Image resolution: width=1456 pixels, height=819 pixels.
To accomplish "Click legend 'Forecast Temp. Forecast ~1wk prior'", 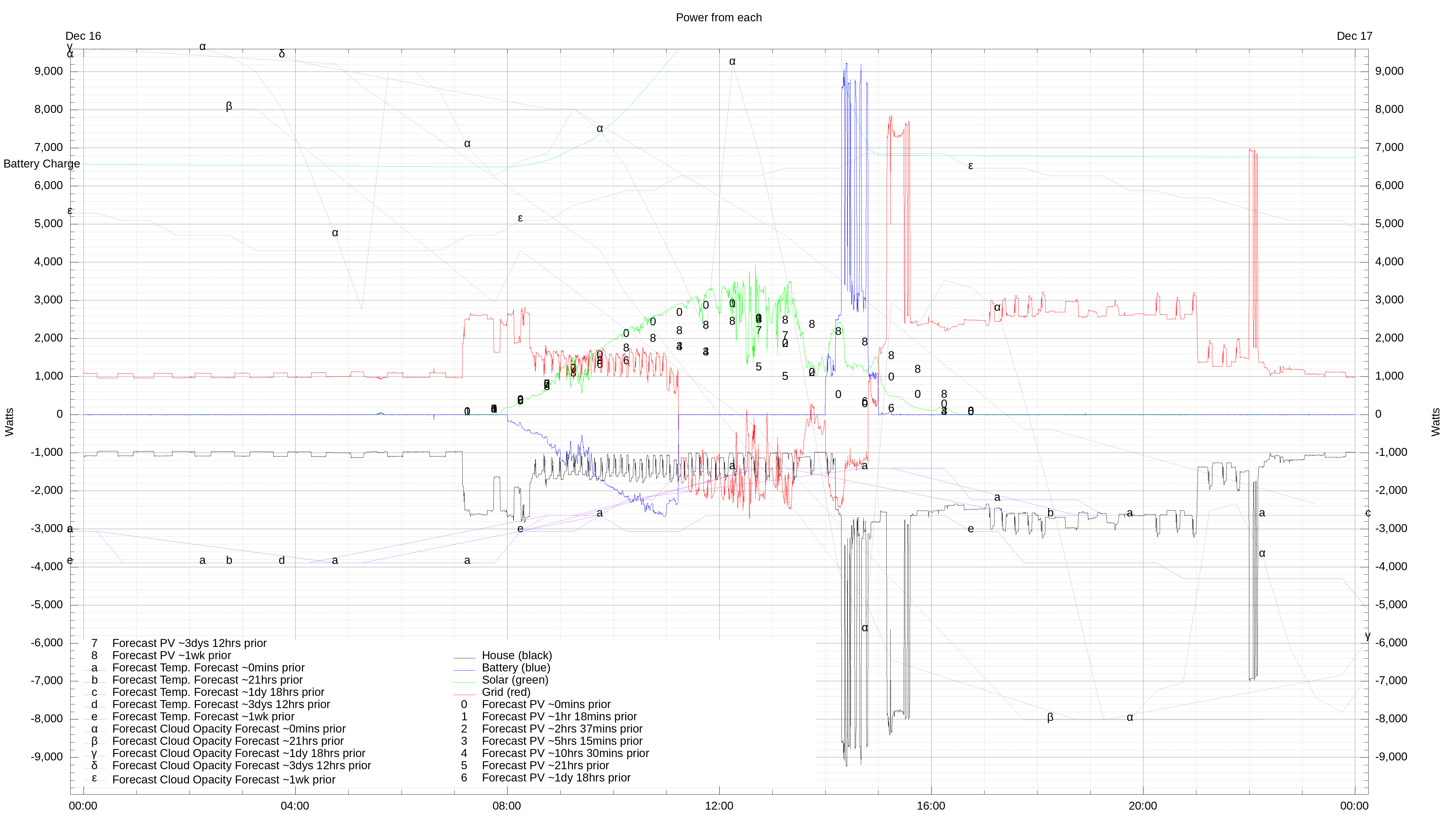I will [204, 717].
